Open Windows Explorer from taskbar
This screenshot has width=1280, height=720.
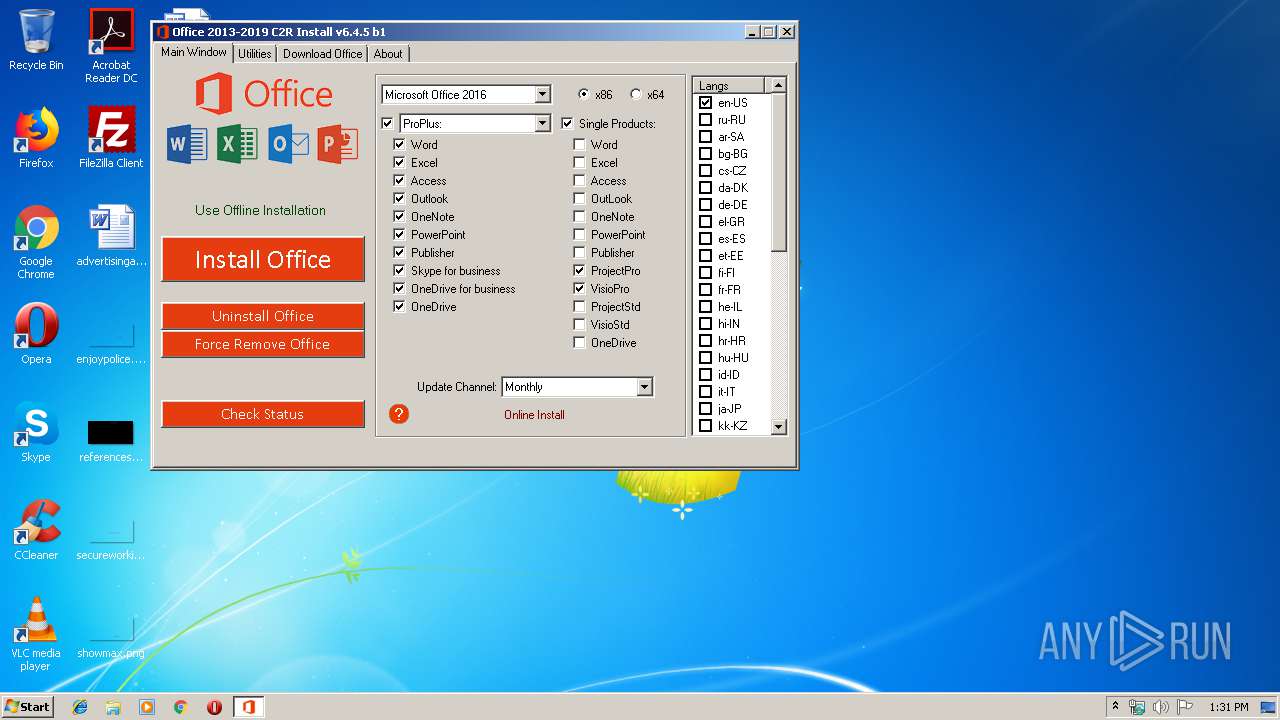click(113, 707)
